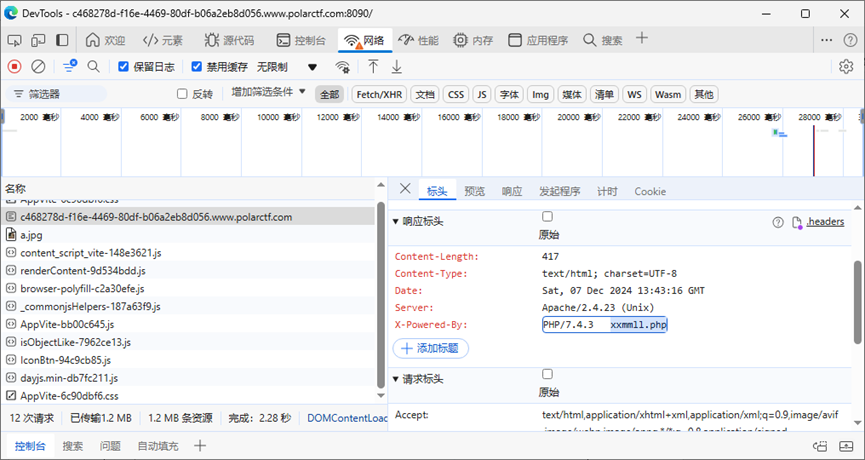Toggle the 保留日志 checkbox
The height and width of the screenshot is (460, 865).
(x=124, y=67)
